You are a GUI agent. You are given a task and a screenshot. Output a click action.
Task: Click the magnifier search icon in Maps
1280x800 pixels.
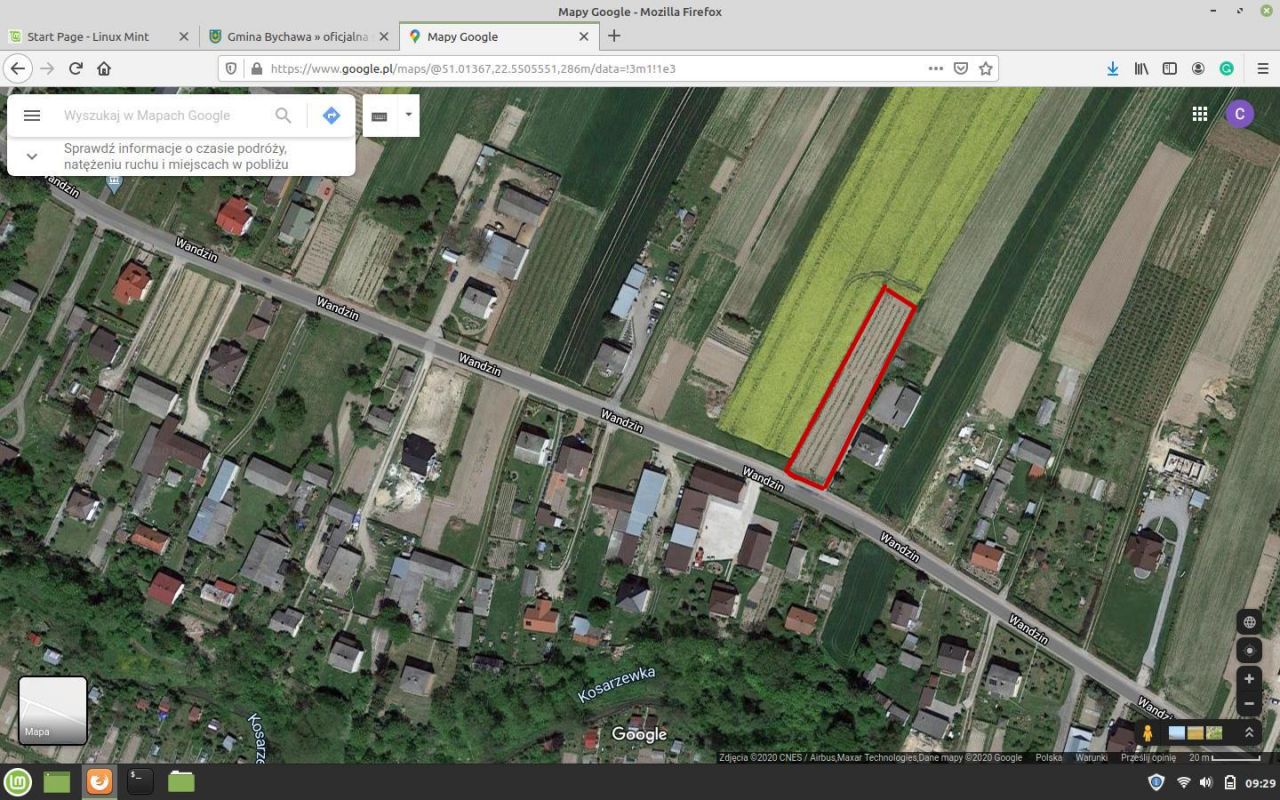(283, 115)
